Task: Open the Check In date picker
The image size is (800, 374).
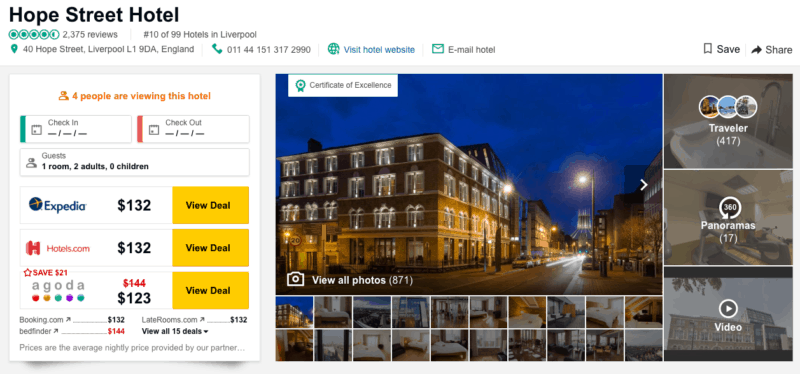Action: point(76,129)
